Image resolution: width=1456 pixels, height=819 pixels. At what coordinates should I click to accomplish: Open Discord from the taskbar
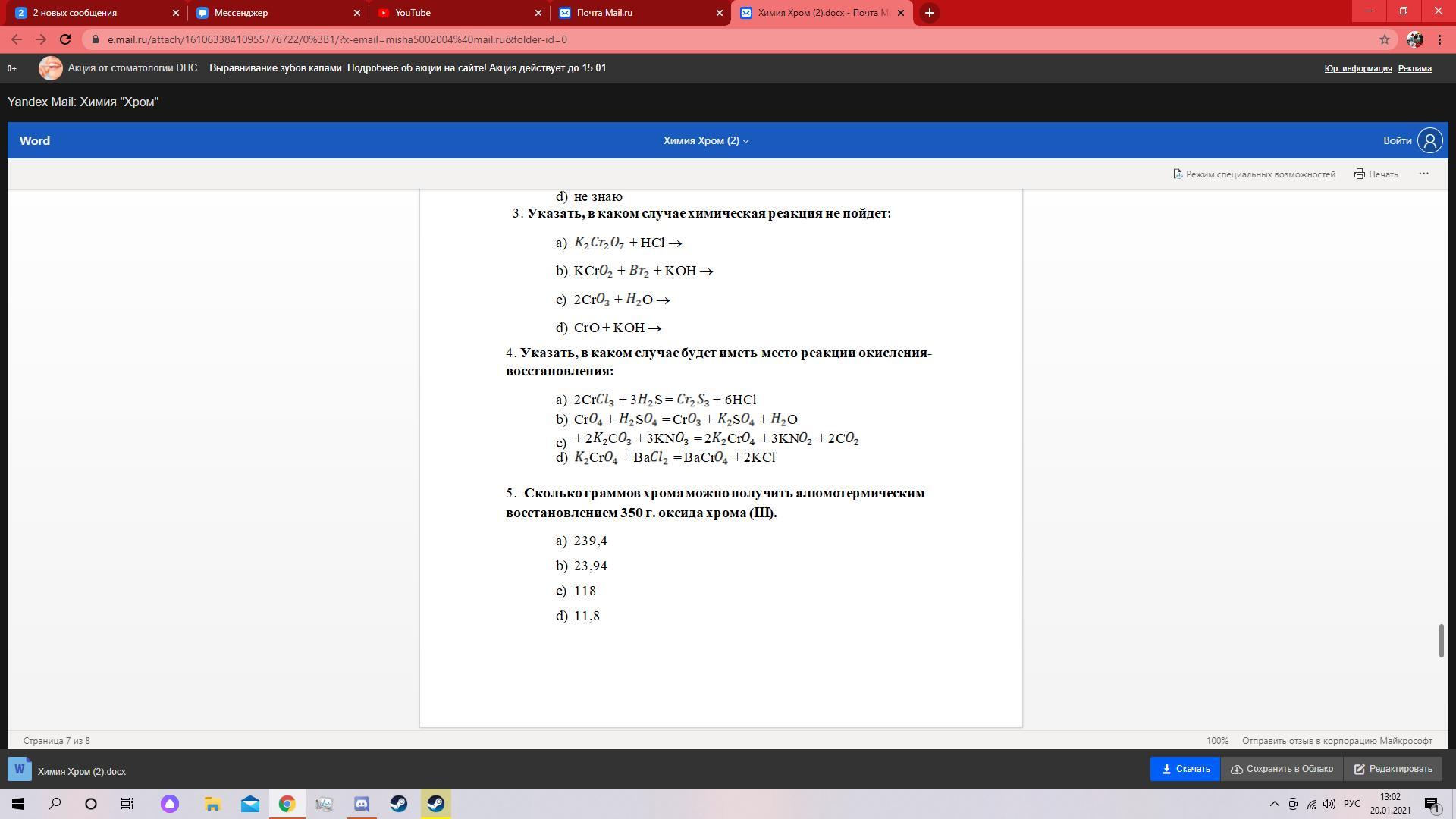tap(362, 804)
